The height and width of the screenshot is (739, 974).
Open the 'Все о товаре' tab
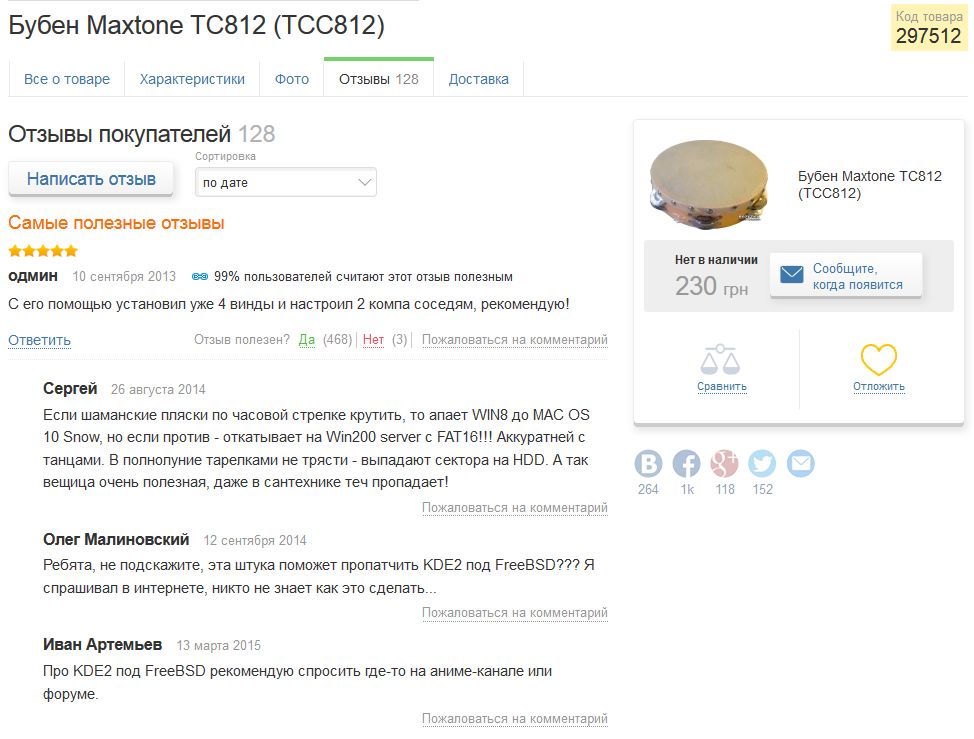coord(66,79)
